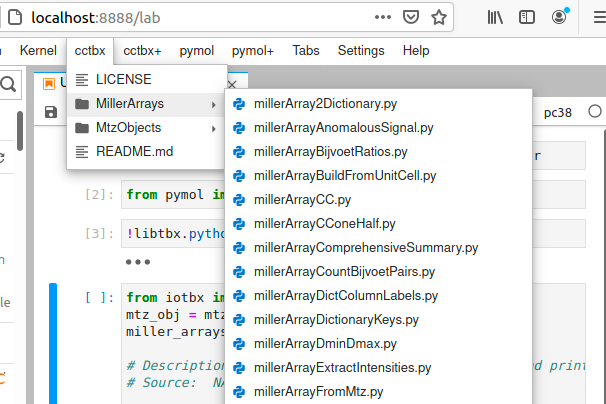Open the Firefox account icon

pyautogui.click(x=559, y=17)
